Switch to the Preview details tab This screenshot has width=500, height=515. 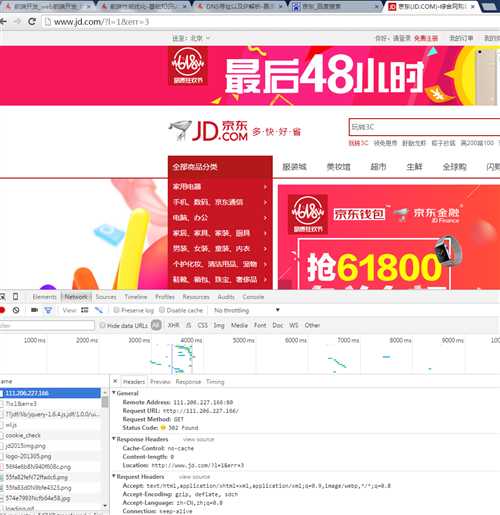[160, 382]
